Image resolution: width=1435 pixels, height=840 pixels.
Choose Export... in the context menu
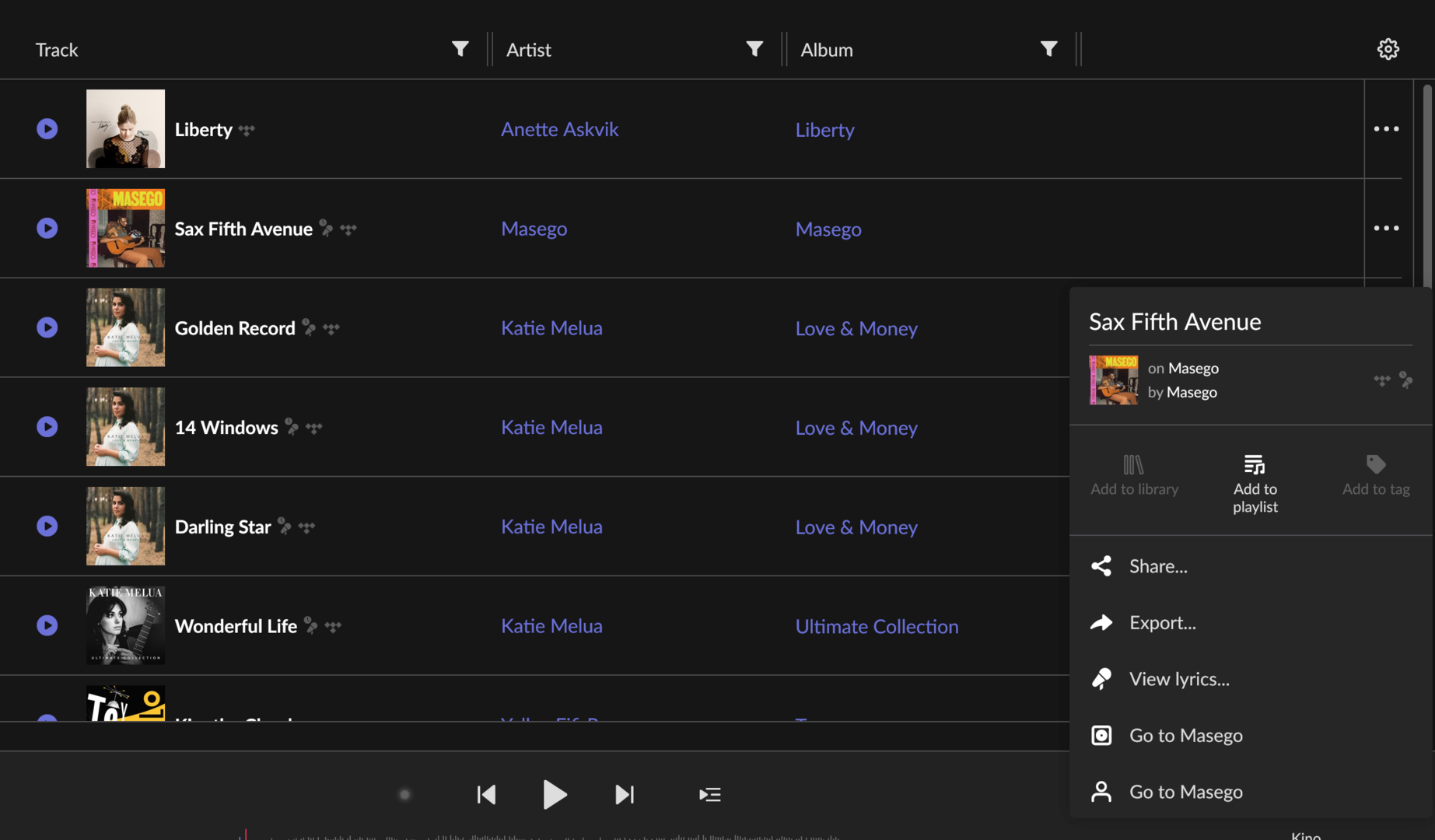click(1162, 623)
